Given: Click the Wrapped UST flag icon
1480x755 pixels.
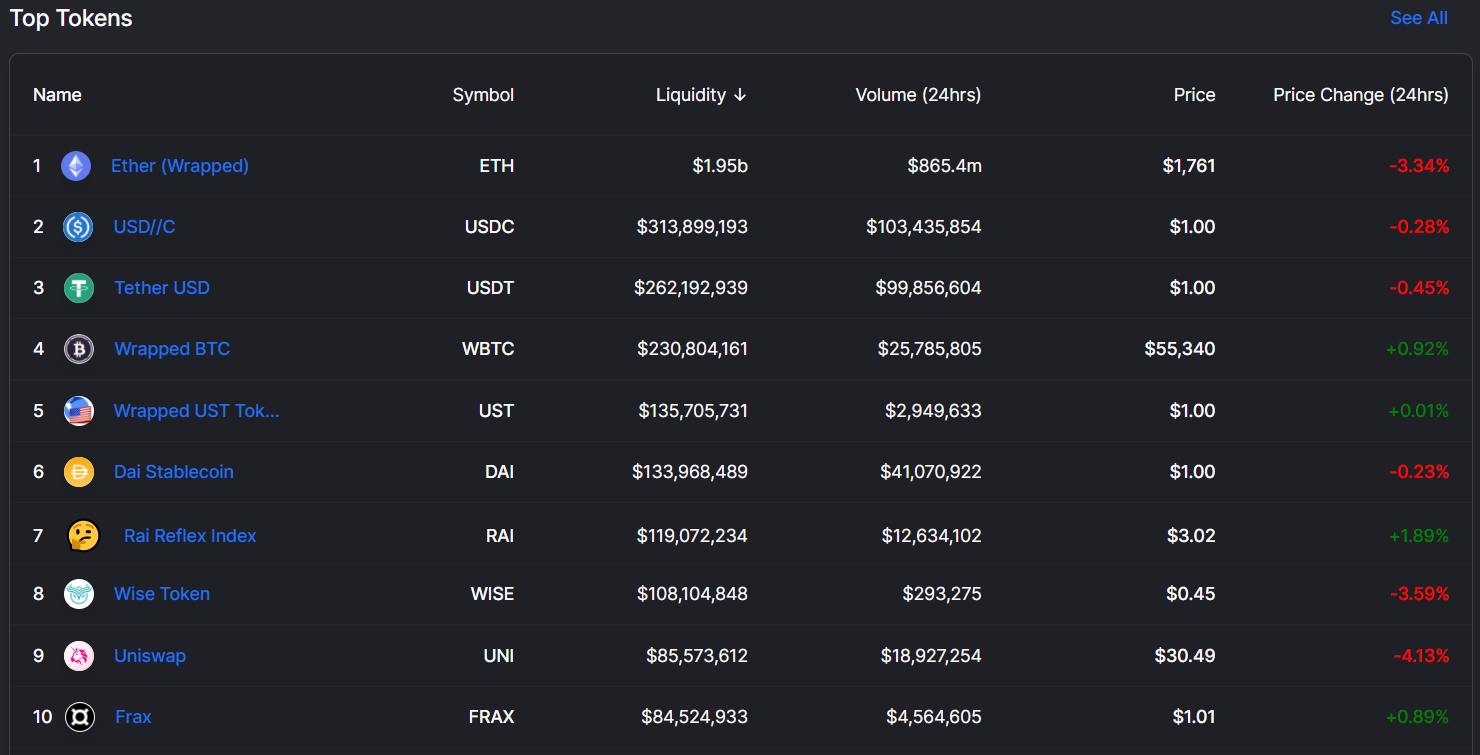Looking at the screenshot, I should pos(78,411).
